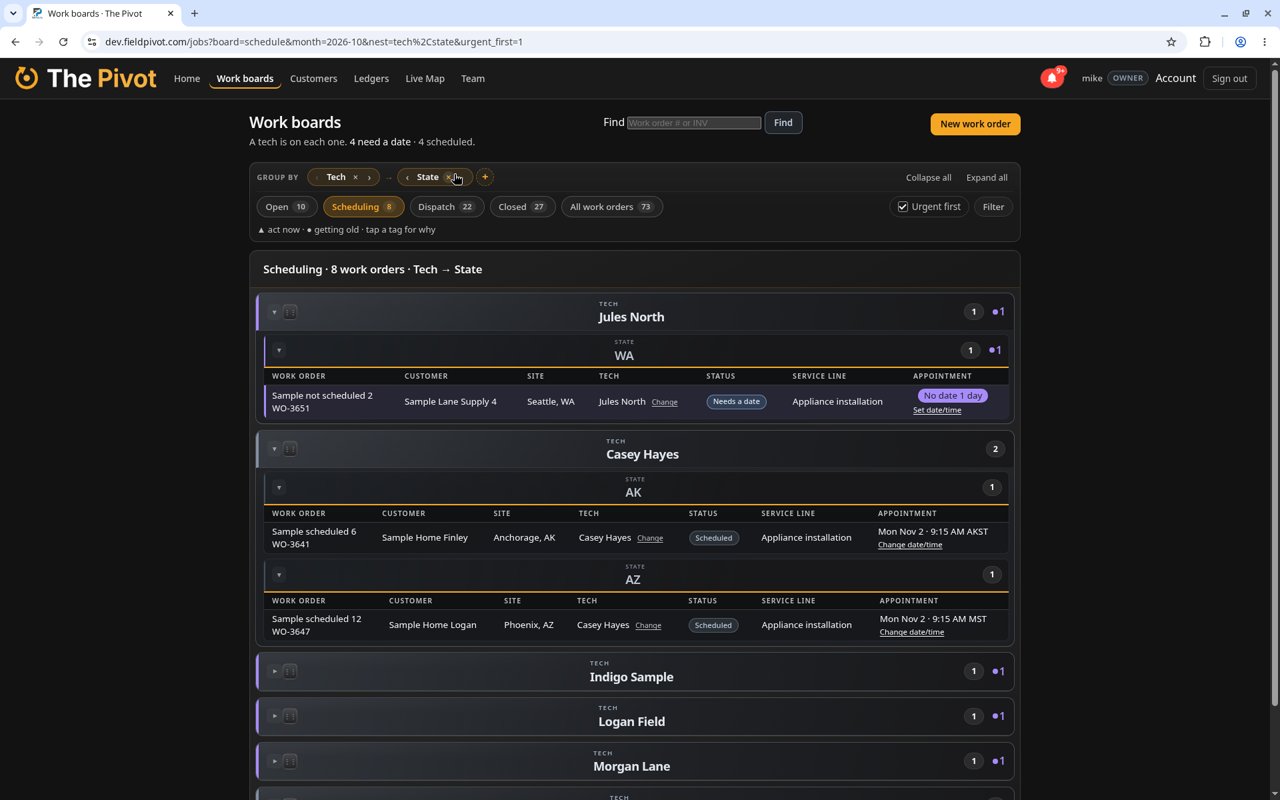Go back in browser history

tap(15, 42)
